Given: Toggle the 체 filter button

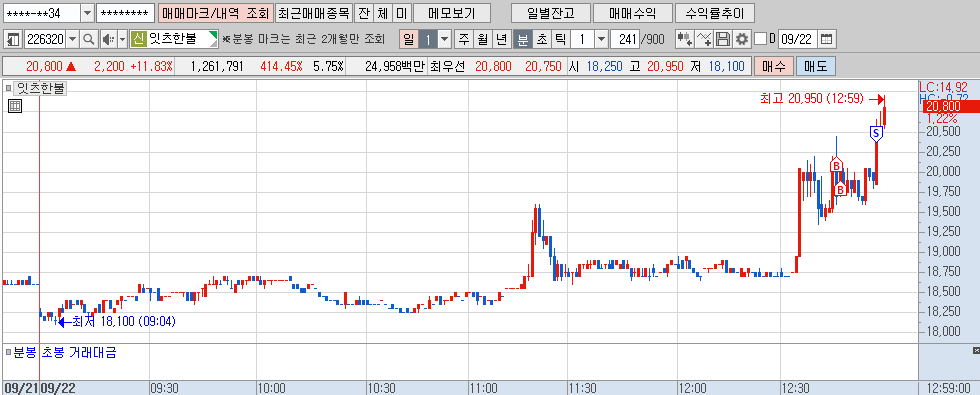Looking at the screenshot, I should pos(382,13).
